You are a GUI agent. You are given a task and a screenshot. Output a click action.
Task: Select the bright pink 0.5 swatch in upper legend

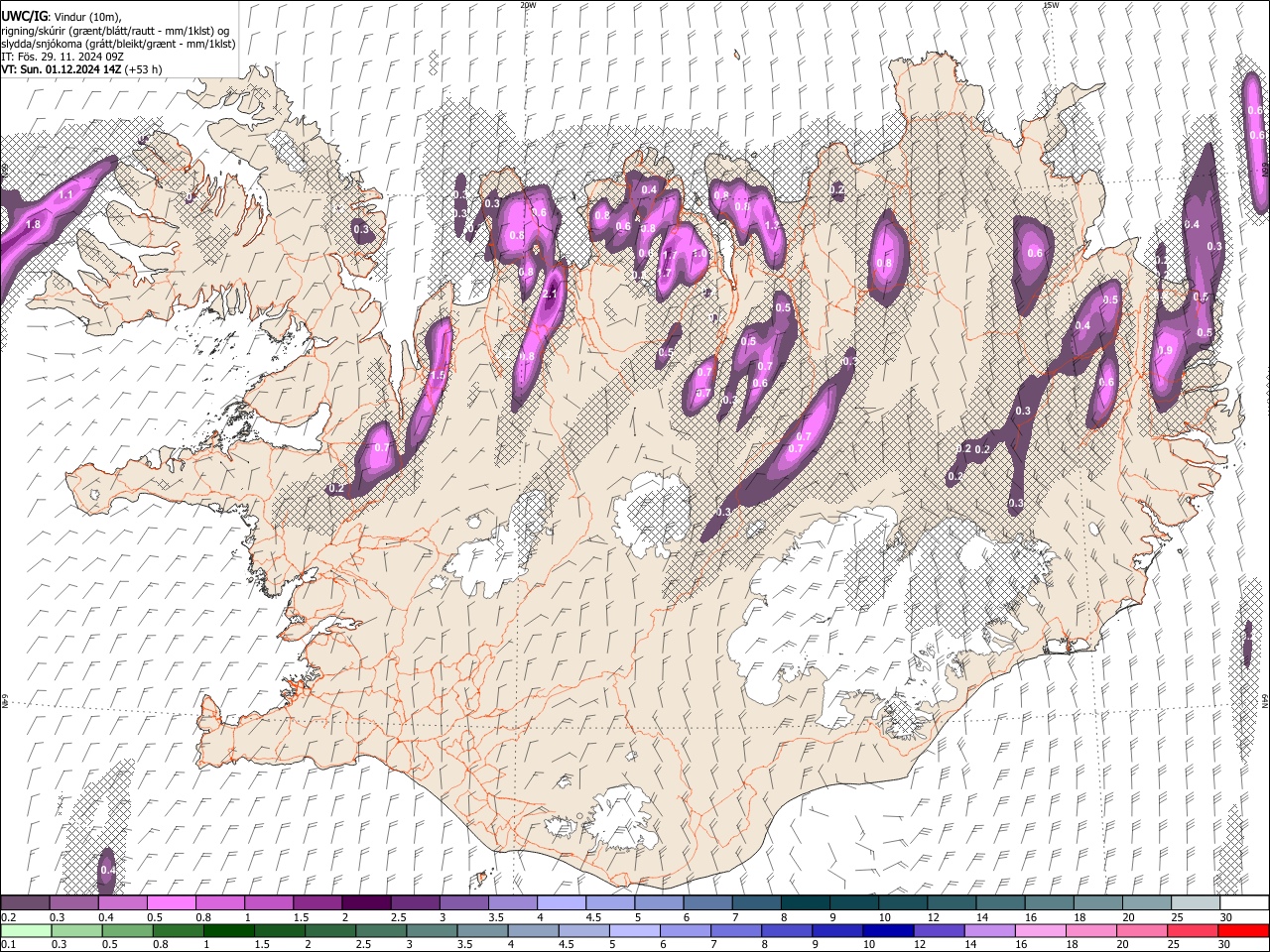(x=171, y=903)
